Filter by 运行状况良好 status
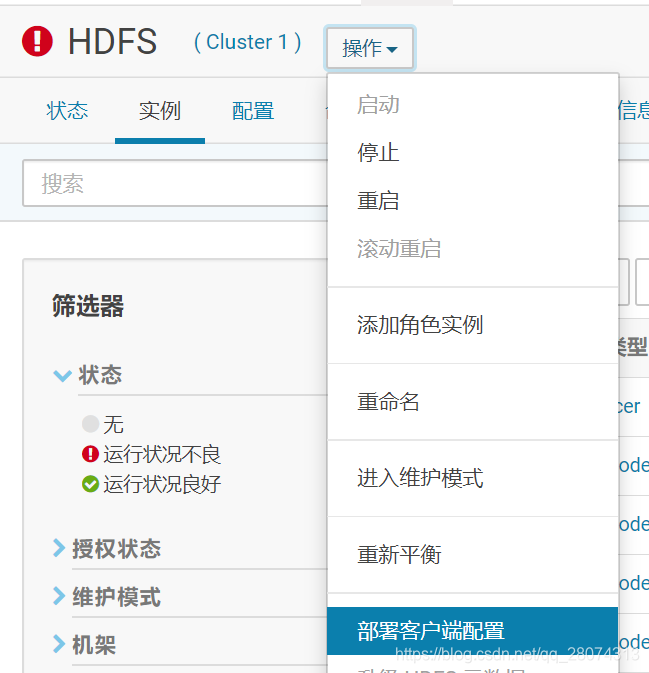This screenshot has width=649, height=673. pyautogui.click(x=162, y=484)
